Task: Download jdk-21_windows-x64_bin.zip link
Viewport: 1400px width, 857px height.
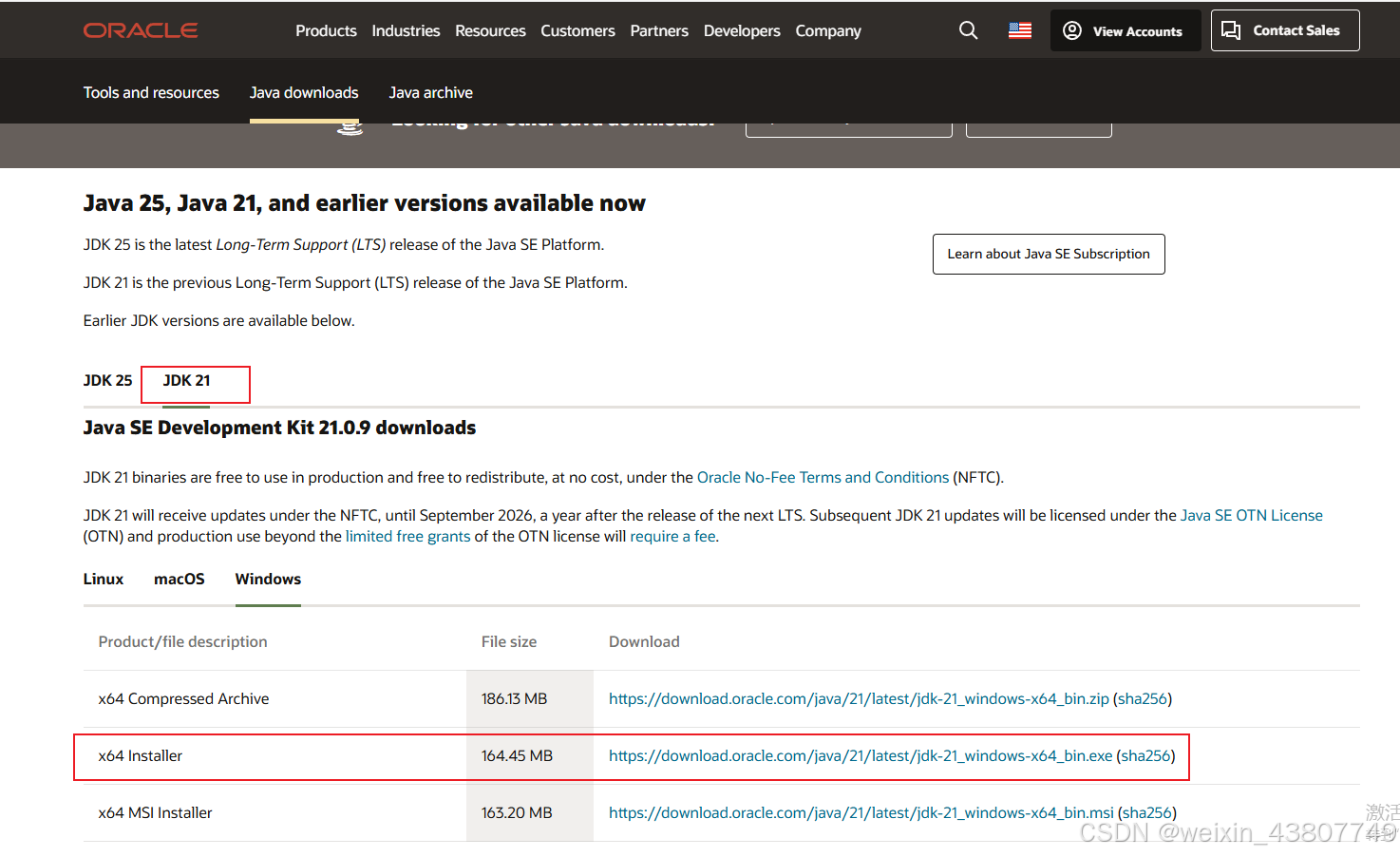Action: click(859, 698)
